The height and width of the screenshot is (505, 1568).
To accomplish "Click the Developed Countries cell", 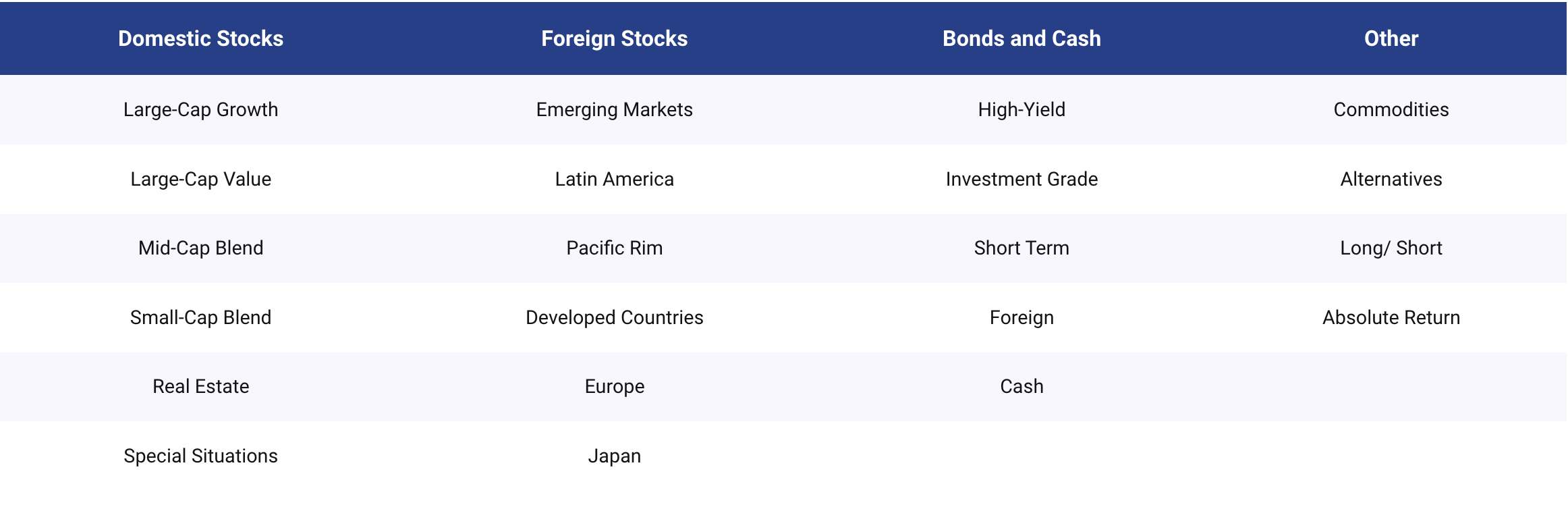I will coord(614,317).
